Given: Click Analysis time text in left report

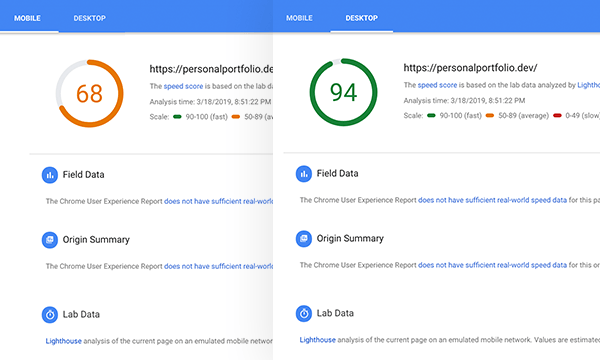Looking at the screenshot, I should point(210,102).
